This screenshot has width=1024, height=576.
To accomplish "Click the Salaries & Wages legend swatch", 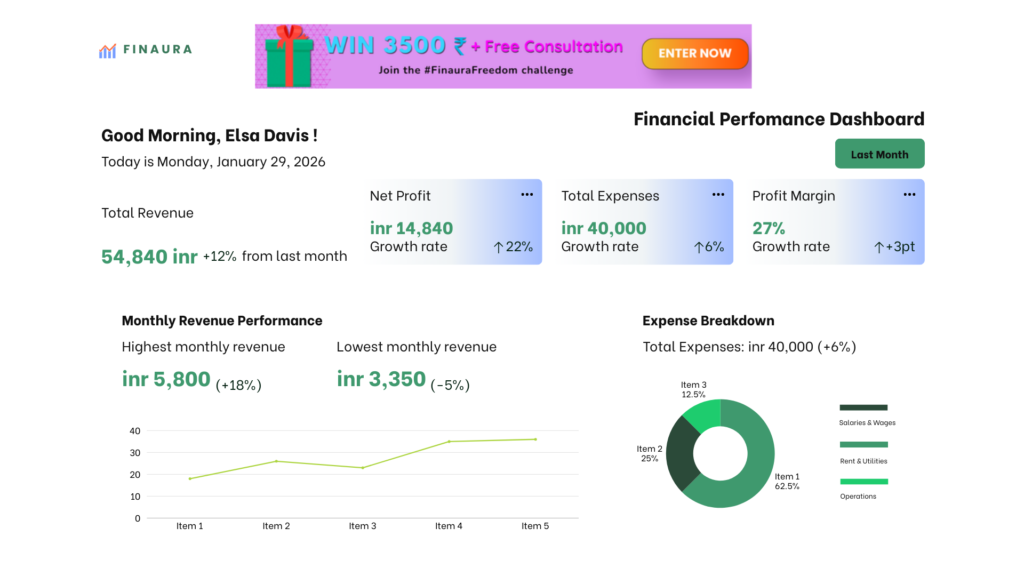I will pyautogui.click(x=863, y=407).
